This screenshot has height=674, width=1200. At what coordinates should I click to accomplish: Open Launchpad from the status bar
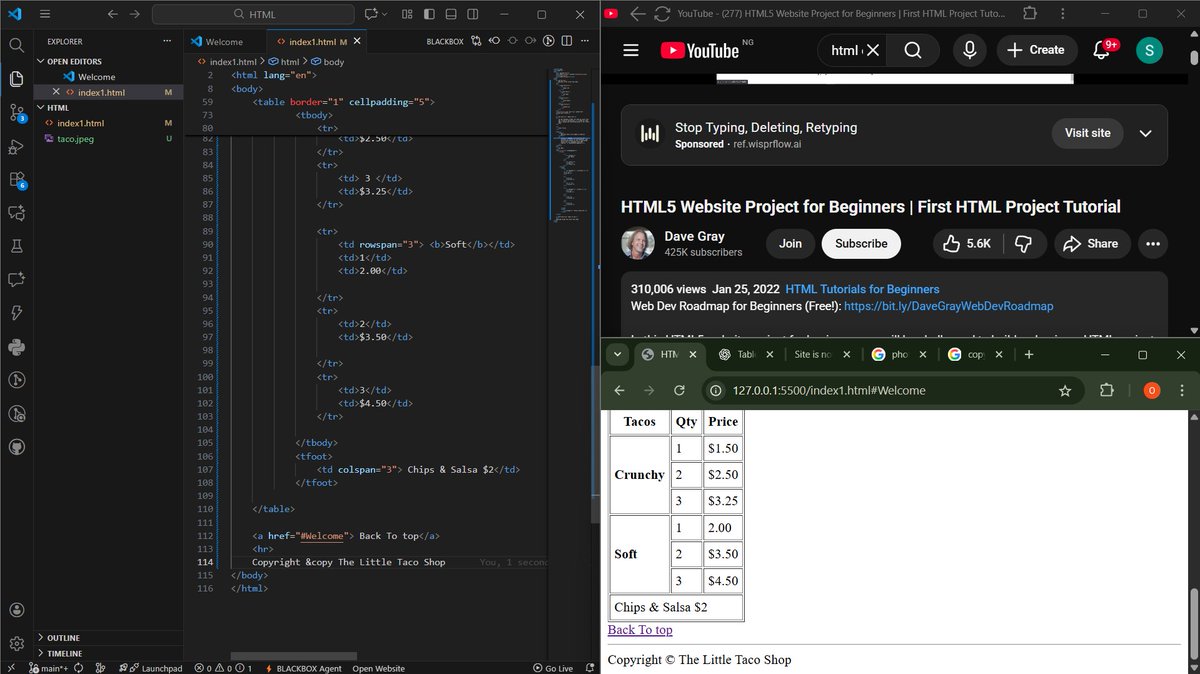point(160,668)
